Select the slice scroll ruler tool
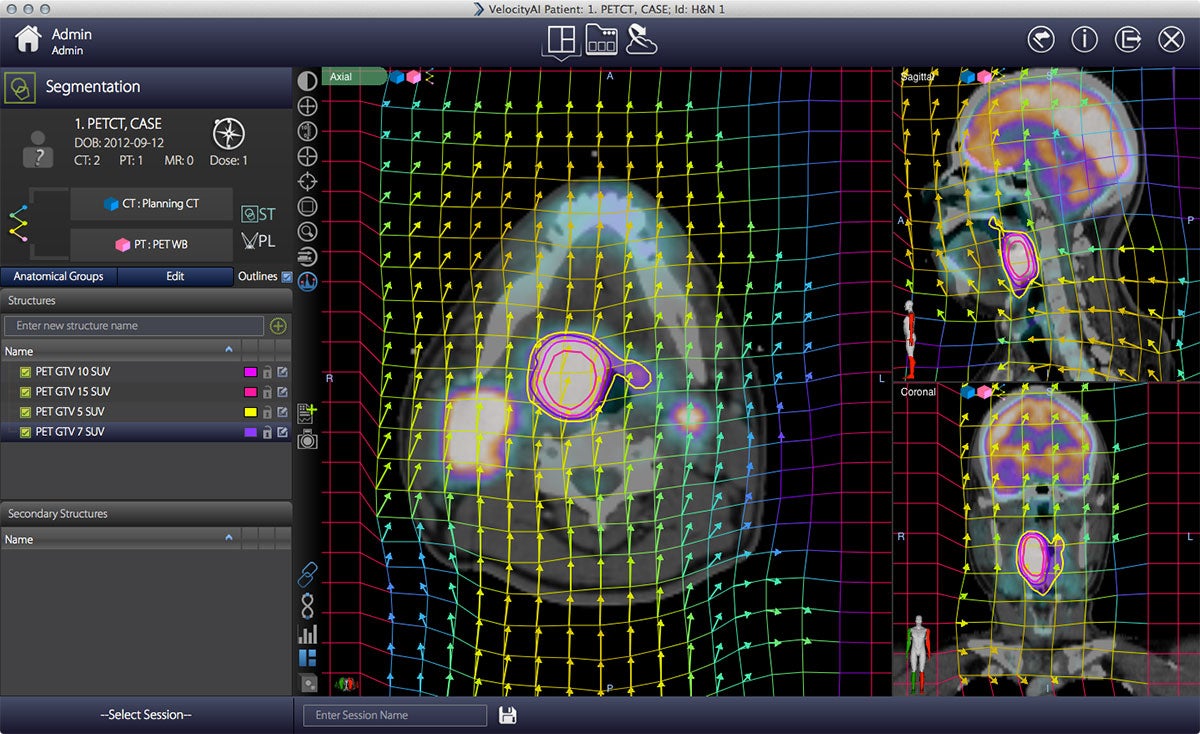 point(308,131)
